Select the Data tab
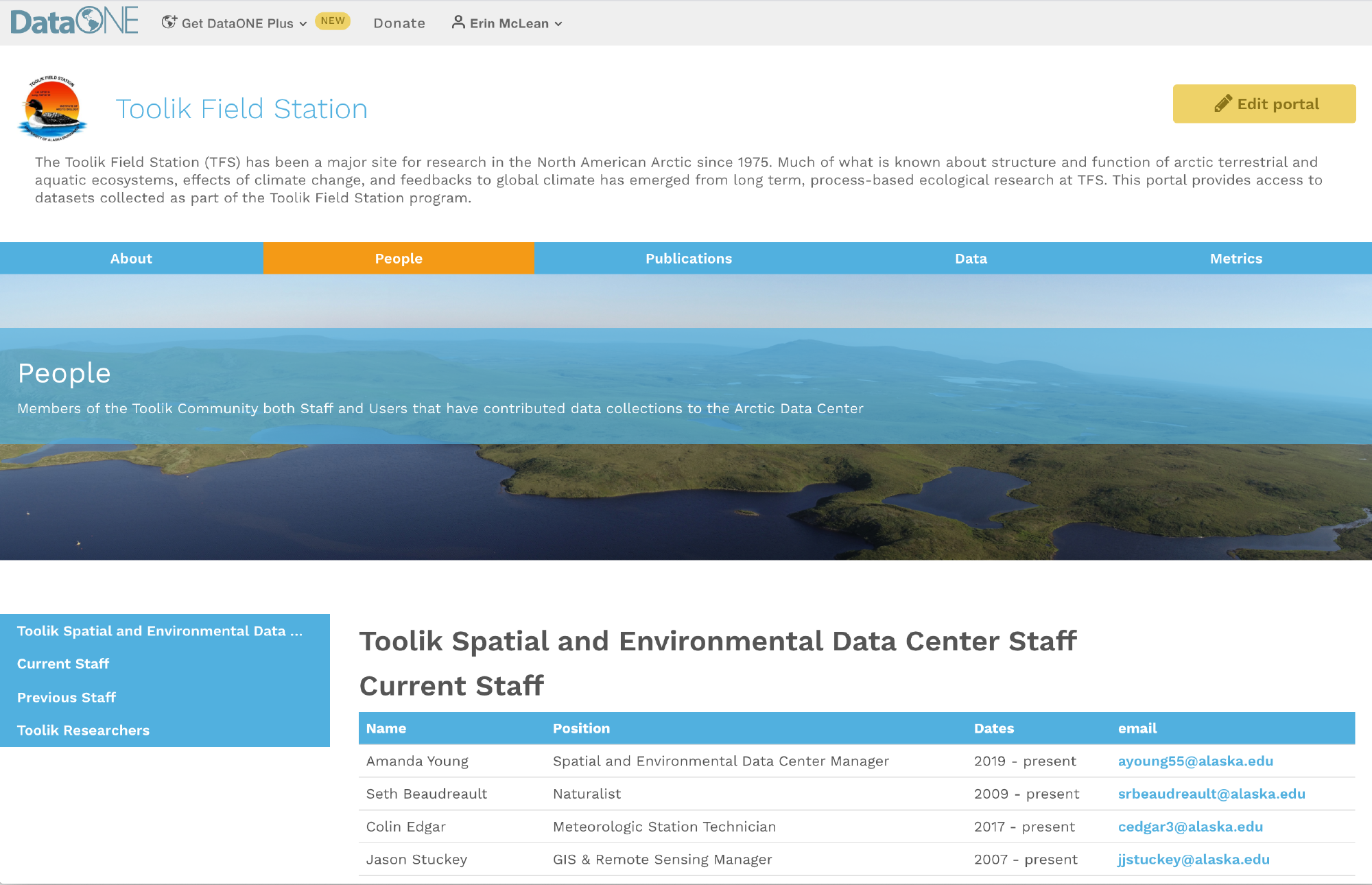 pos(971,259)
